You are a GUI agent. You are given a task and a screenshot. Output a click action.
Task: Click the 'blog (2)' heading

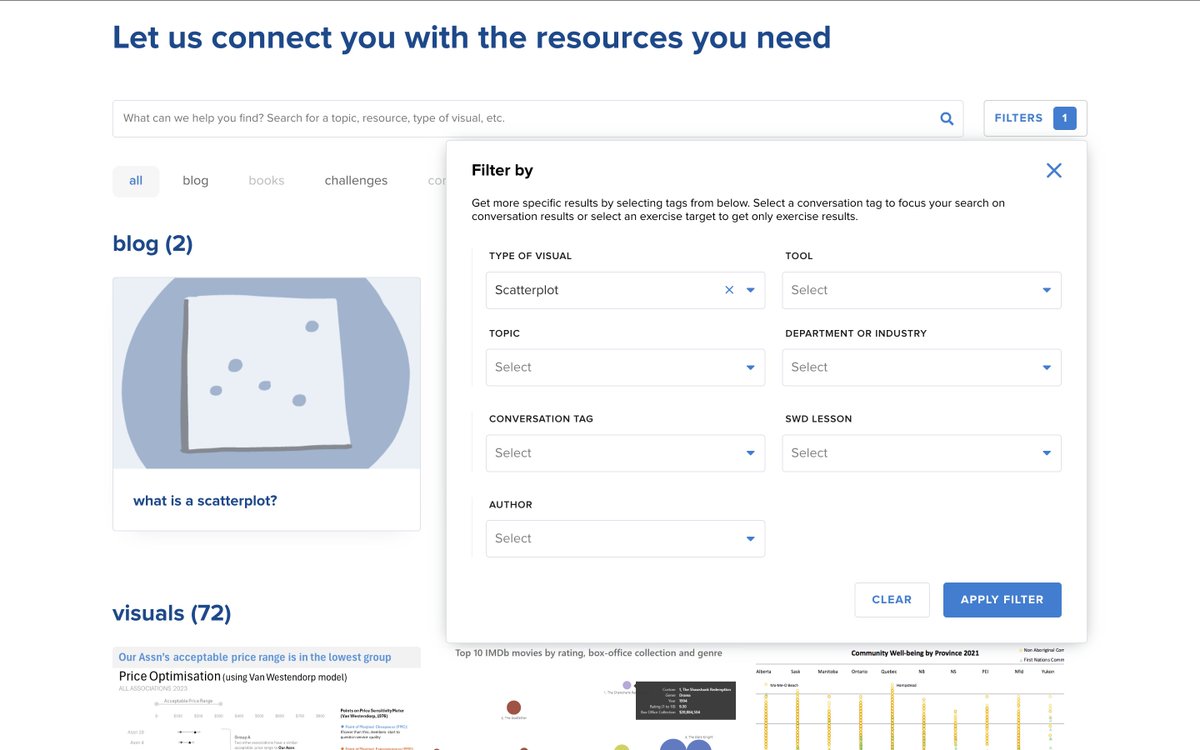(153, 244)
